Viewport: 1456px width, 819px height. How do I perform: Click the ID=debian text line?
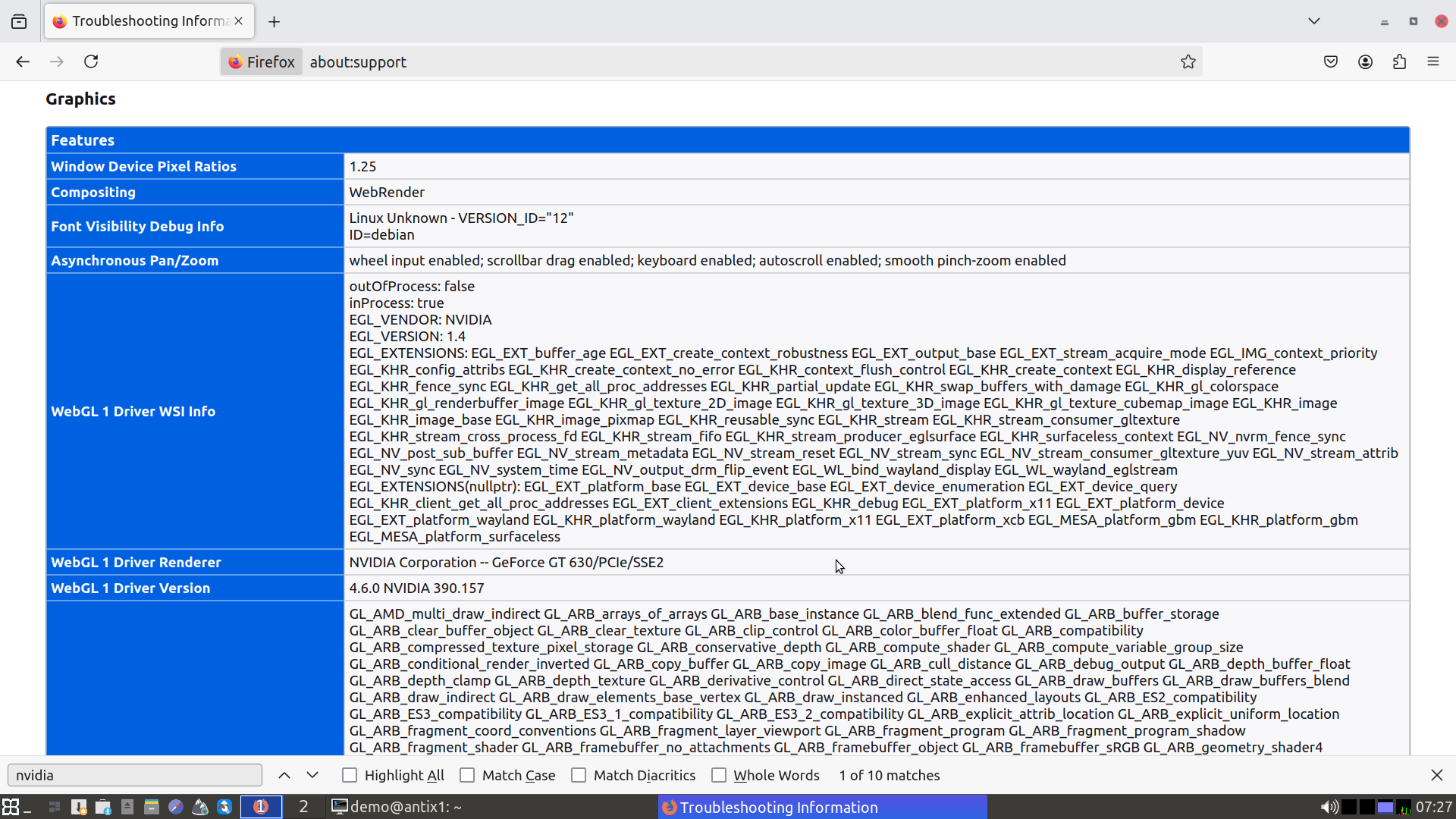tap(381, 234)
